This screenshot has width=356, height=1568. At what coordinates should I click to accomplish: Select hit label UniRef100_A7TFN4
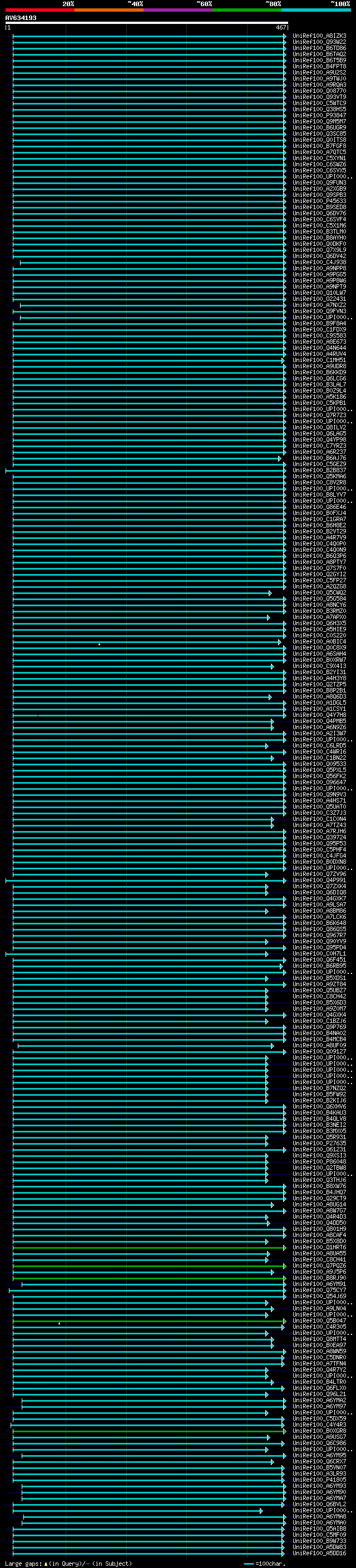tap(319, 1364)
